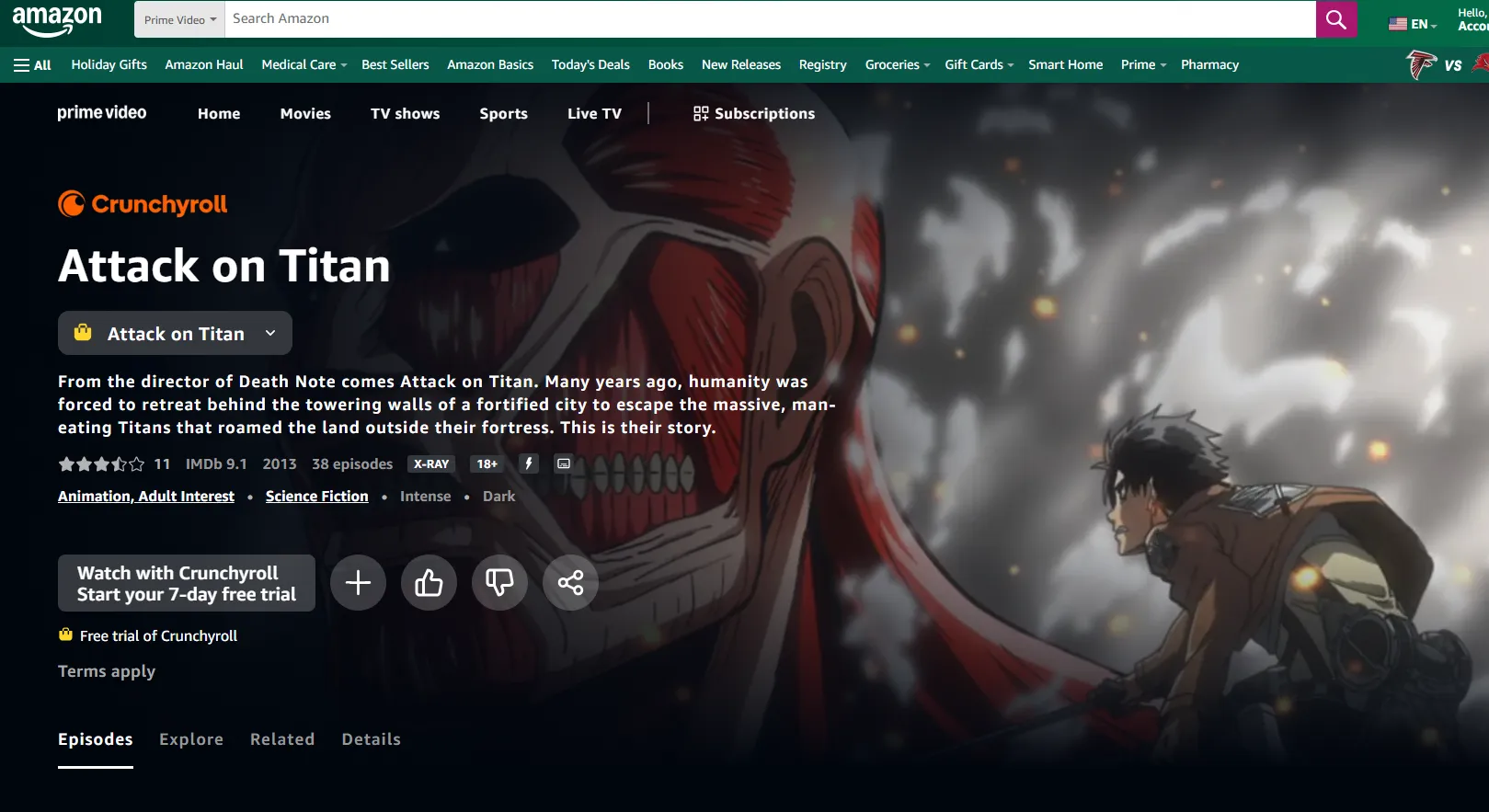This screenshot has width=1489, height=812.
Task: Click the thumbs down dislike icon
Action: tap(499, 582)
